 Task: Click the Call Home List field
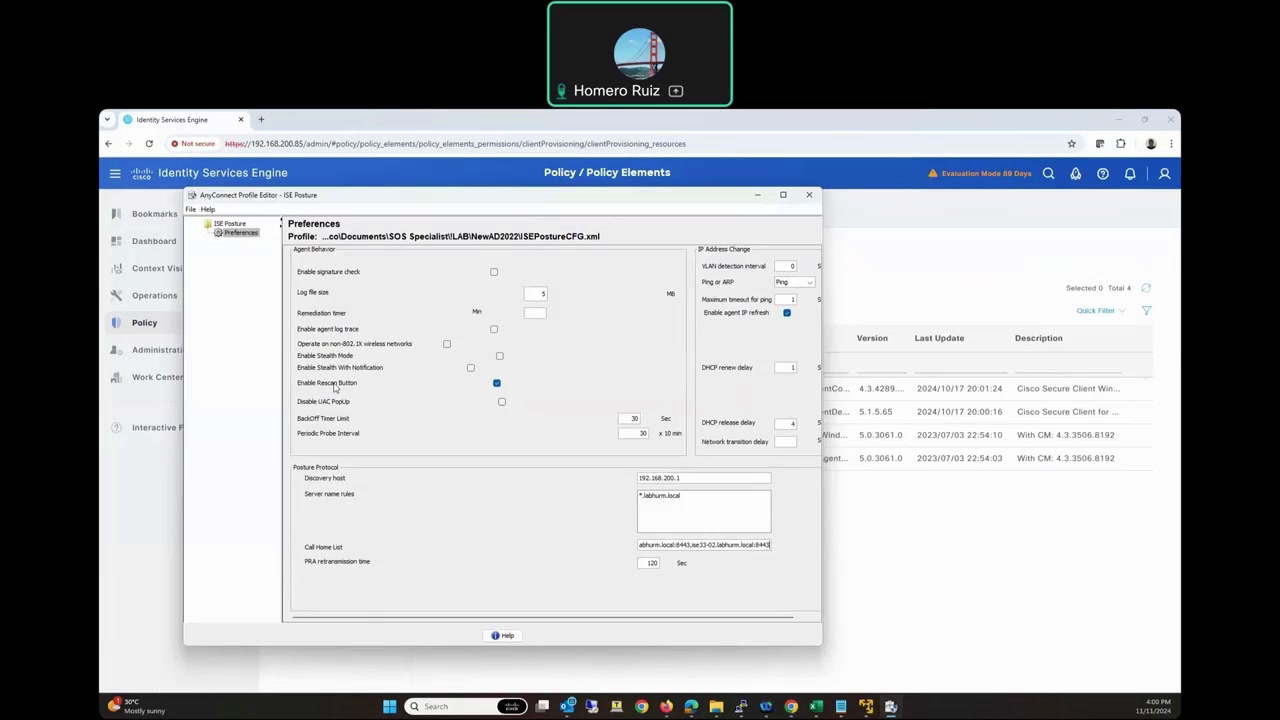tap(704, 545)
